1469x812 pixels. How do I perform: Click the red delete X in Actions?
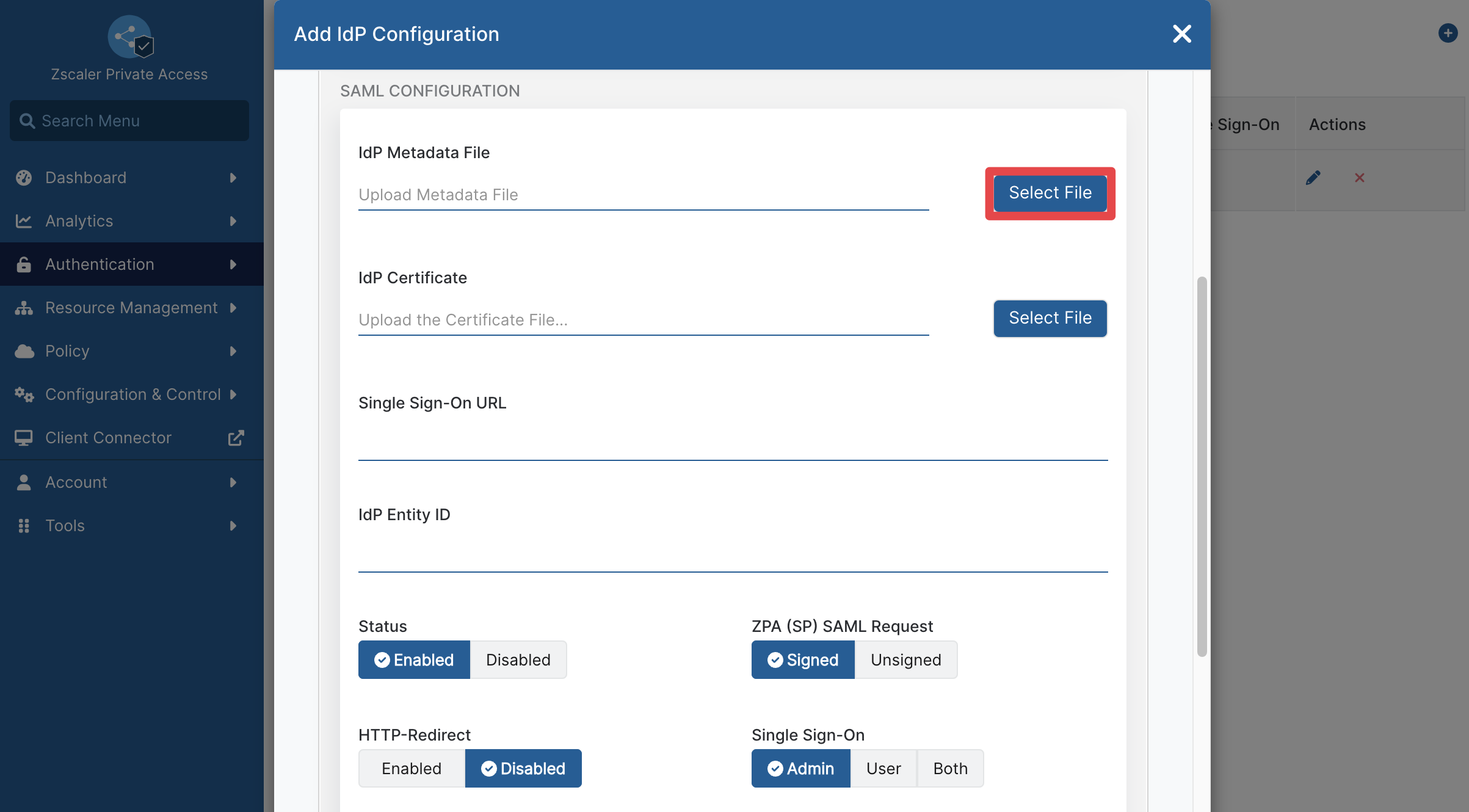click(x=1359, y=178)
